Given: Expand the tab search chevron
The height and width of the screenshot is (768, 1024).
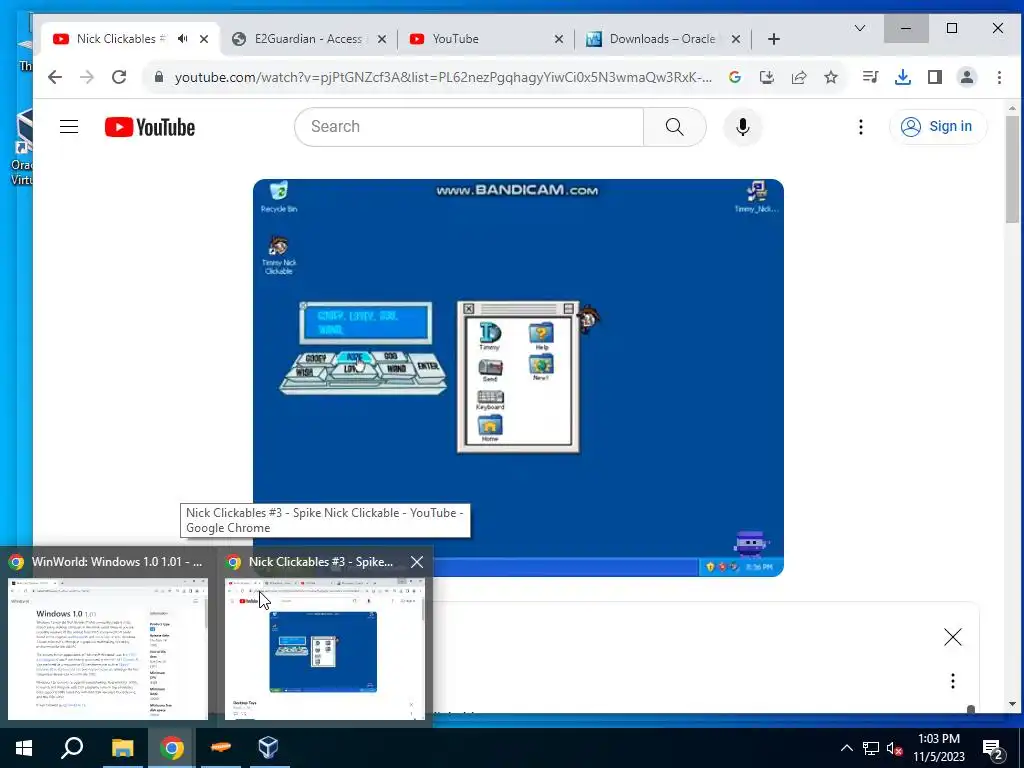Looking at the screenshot, I should coord(860,28).
